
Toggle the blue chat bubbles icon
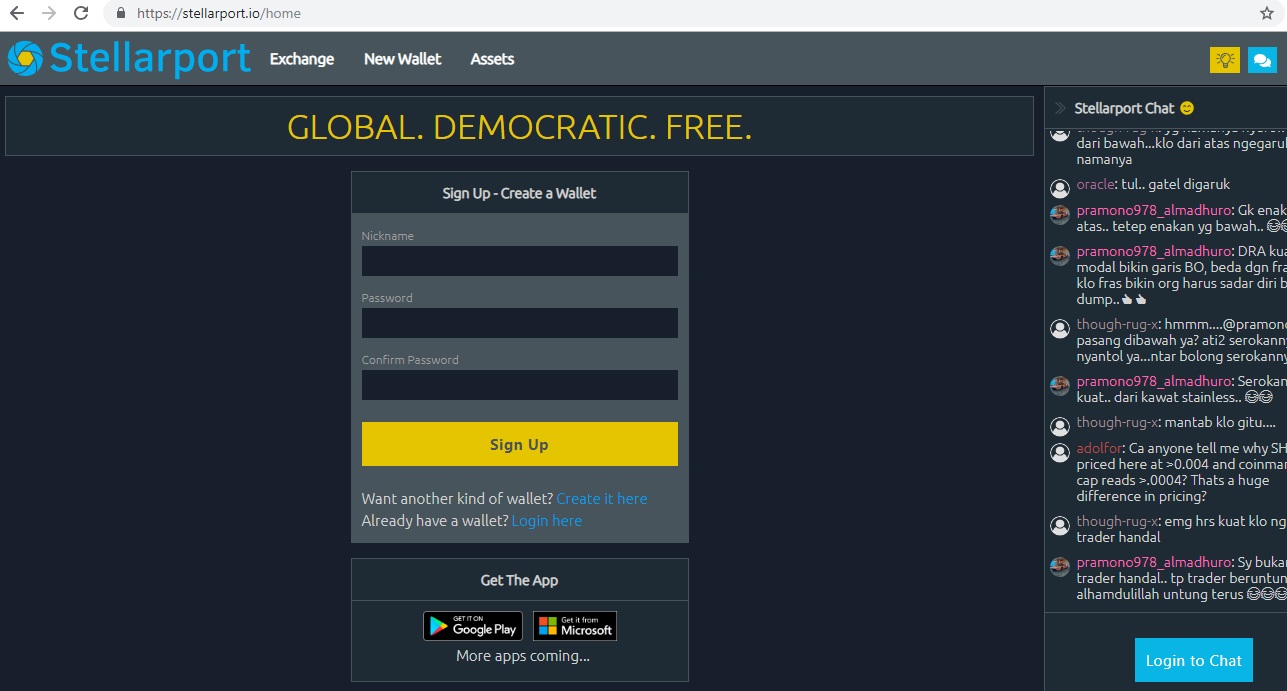point(1262,60)
